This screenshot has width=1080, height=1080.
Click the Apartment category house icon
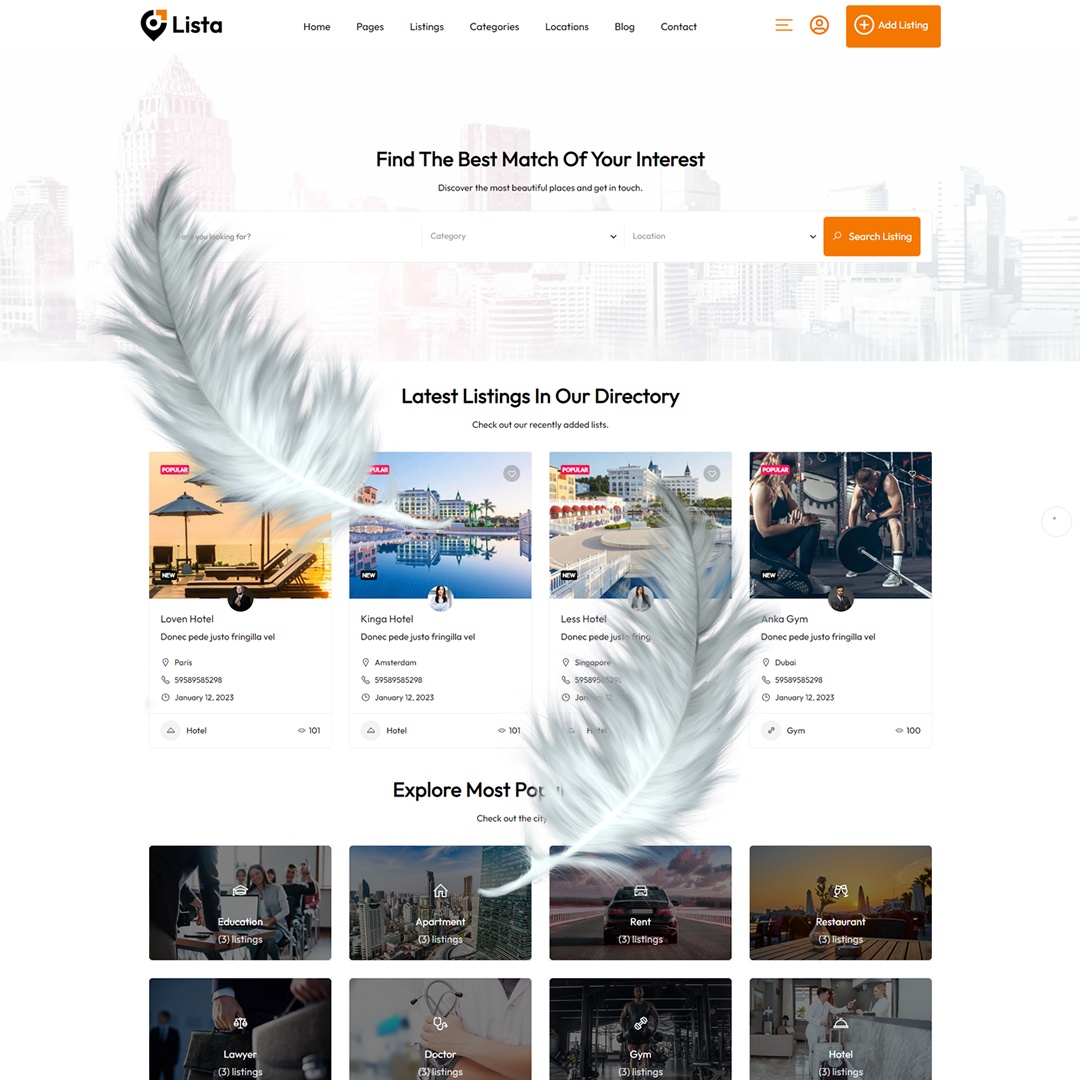pyautogui.click(x=440, y=890)
